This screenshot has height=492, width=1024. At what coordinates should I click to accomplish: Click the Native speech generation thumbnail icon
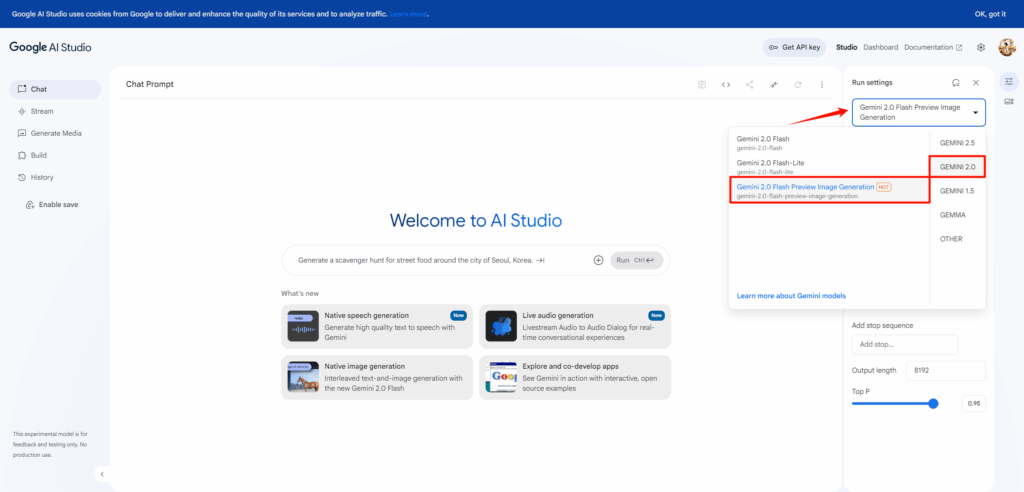tap(303, 326)
